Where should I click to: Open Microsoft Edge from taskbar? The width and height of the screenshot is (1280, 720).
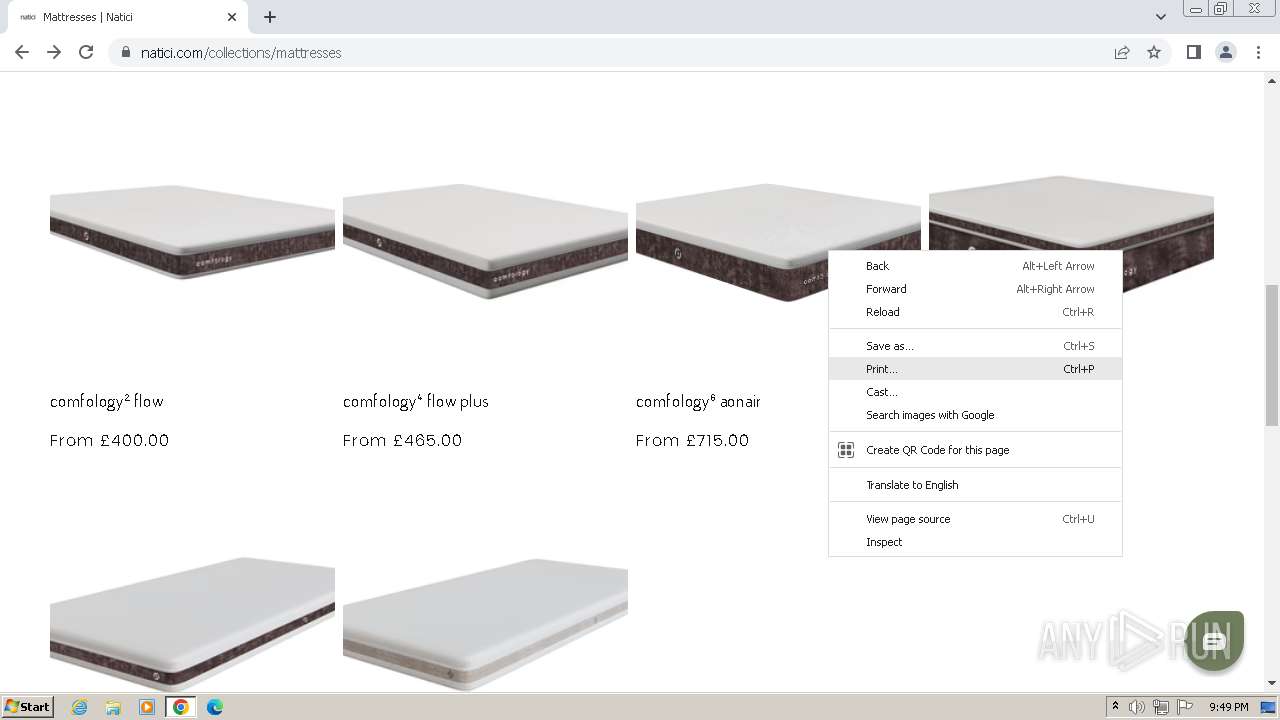click(215, 707)
